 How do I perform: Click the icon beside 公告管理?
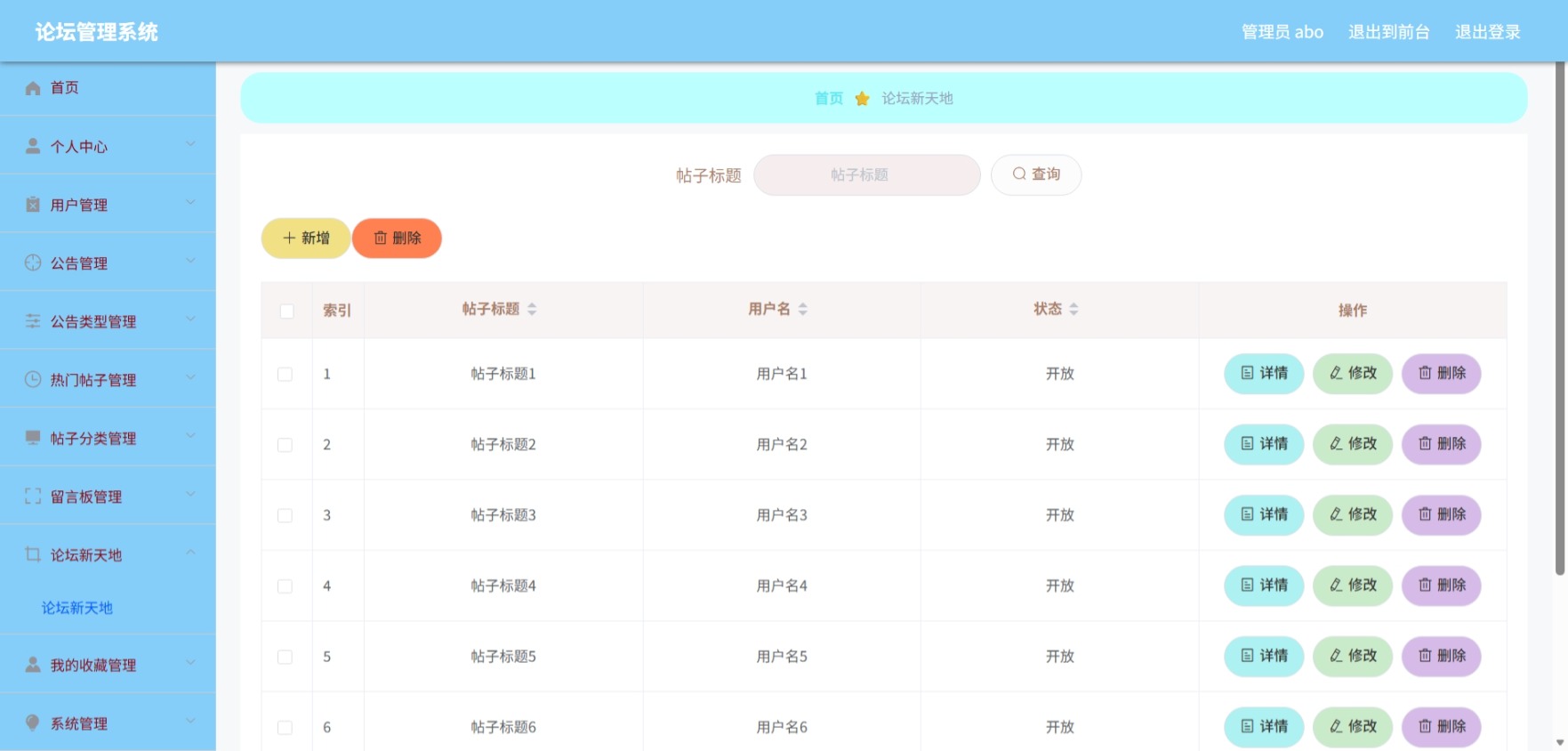click(x=33, y=262)
